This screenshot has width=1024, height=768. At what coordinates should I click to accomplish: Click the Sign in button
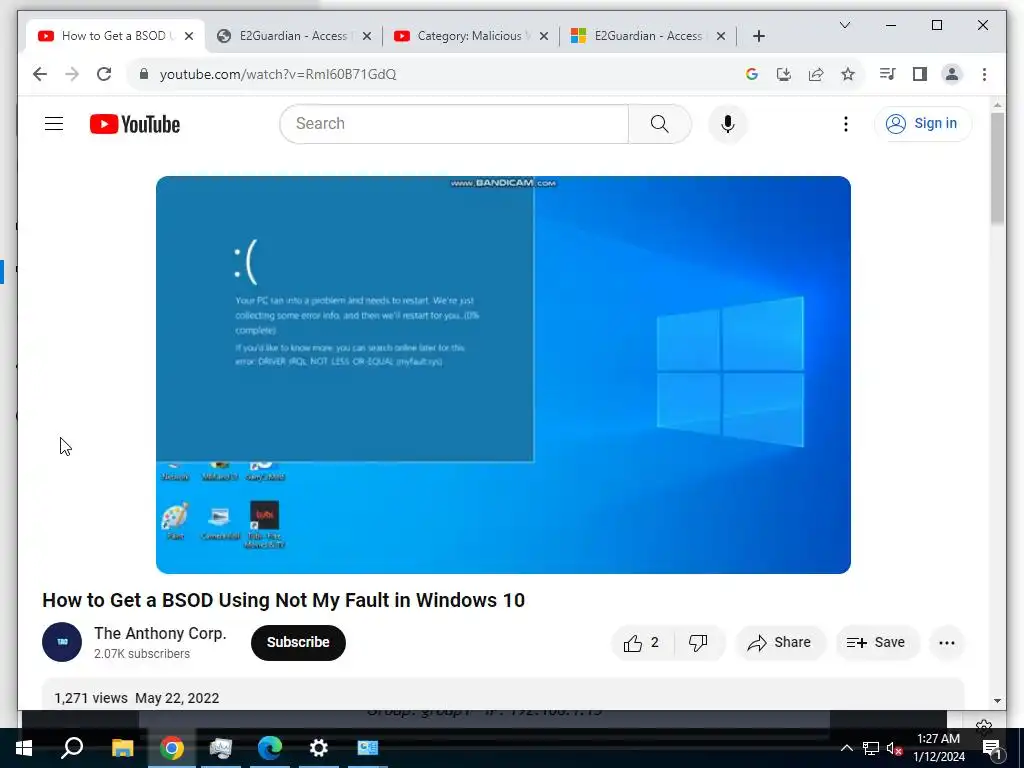(922, 123)
